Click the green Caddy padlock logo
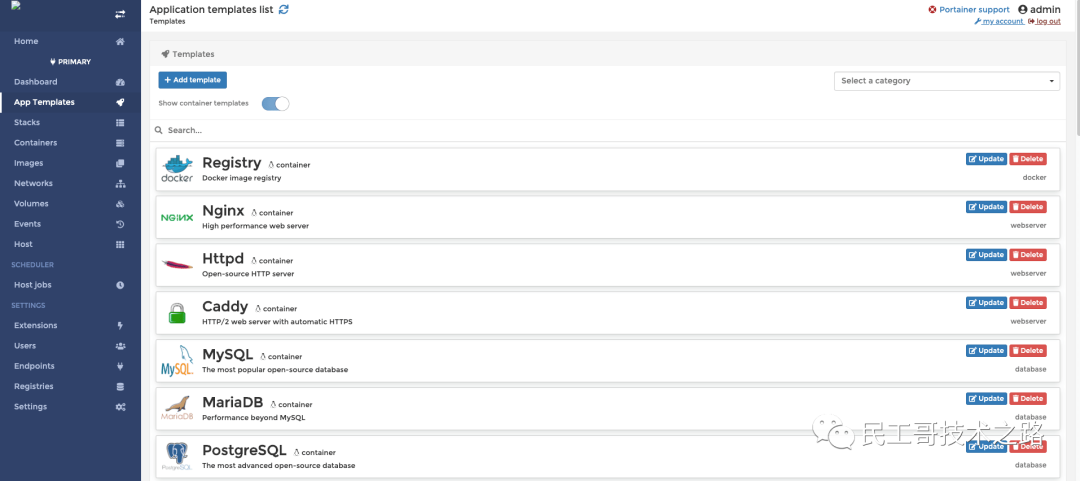This screenshot has width=1080, height=481. tap(177, 313)
